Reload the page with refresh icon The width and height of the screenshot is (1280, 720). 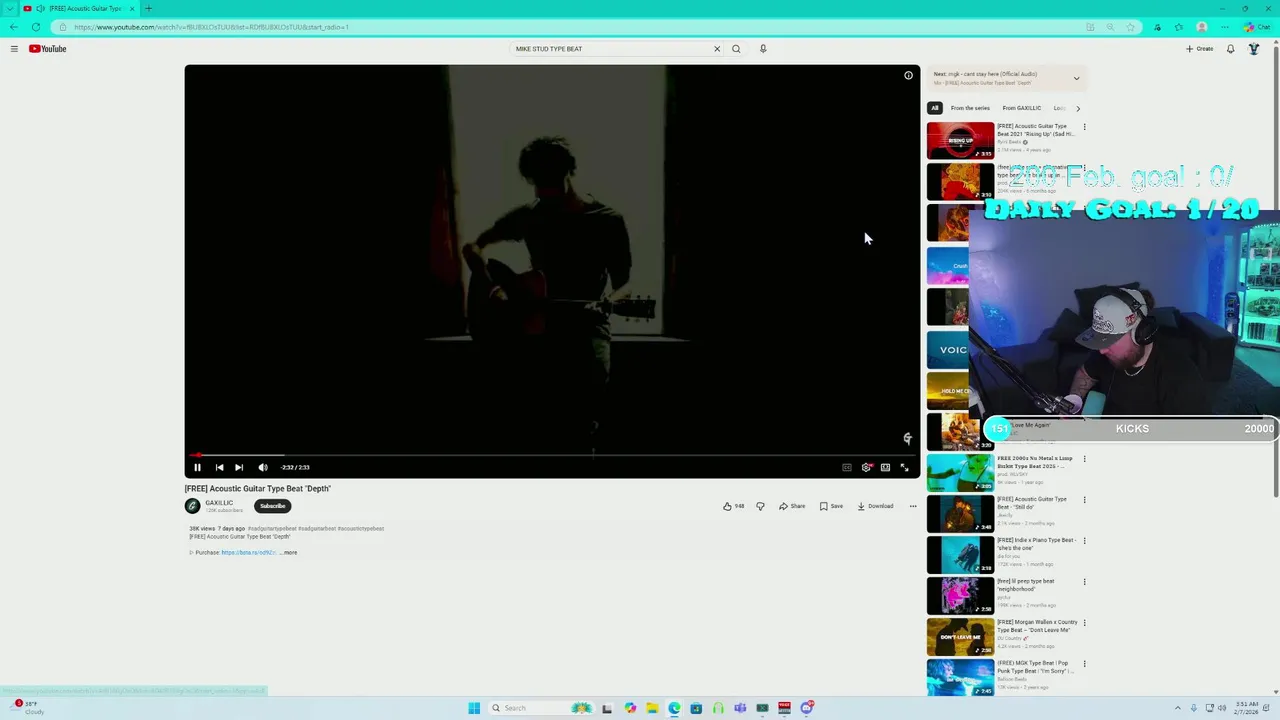point(36,27)
